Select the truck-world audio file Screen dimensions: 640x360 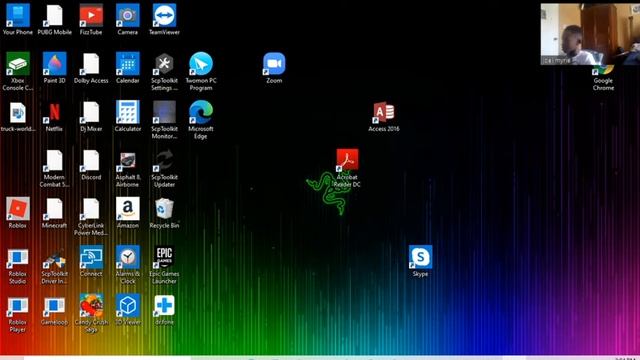tap(18, 112)
